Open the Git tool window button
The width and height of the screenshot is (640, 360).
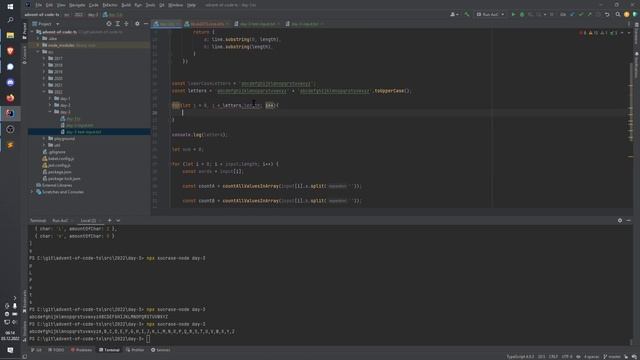pyautogui.click(x=36, y=350)
